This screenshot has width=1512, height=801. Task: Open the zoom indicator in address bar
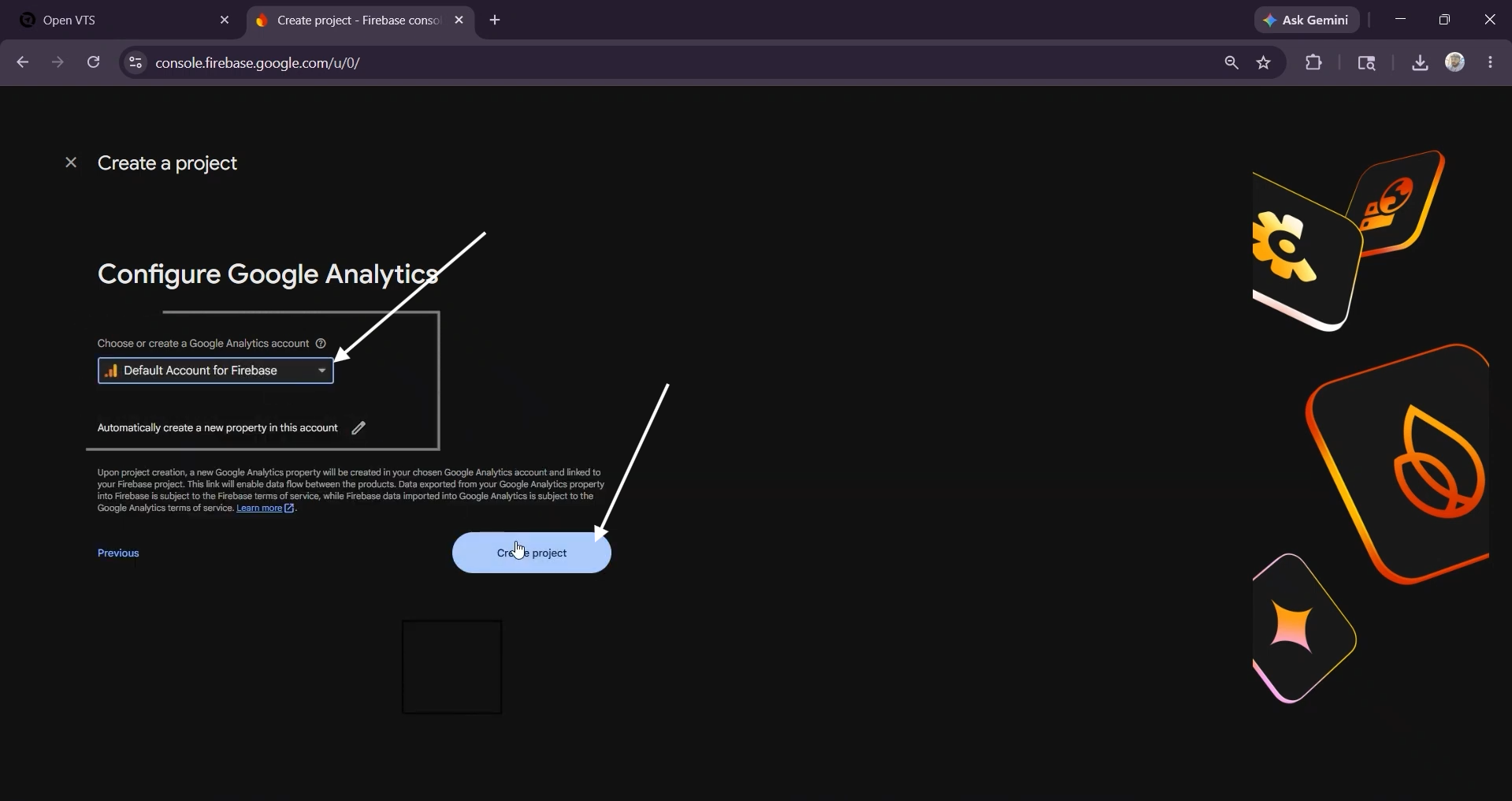(1232, 63)
